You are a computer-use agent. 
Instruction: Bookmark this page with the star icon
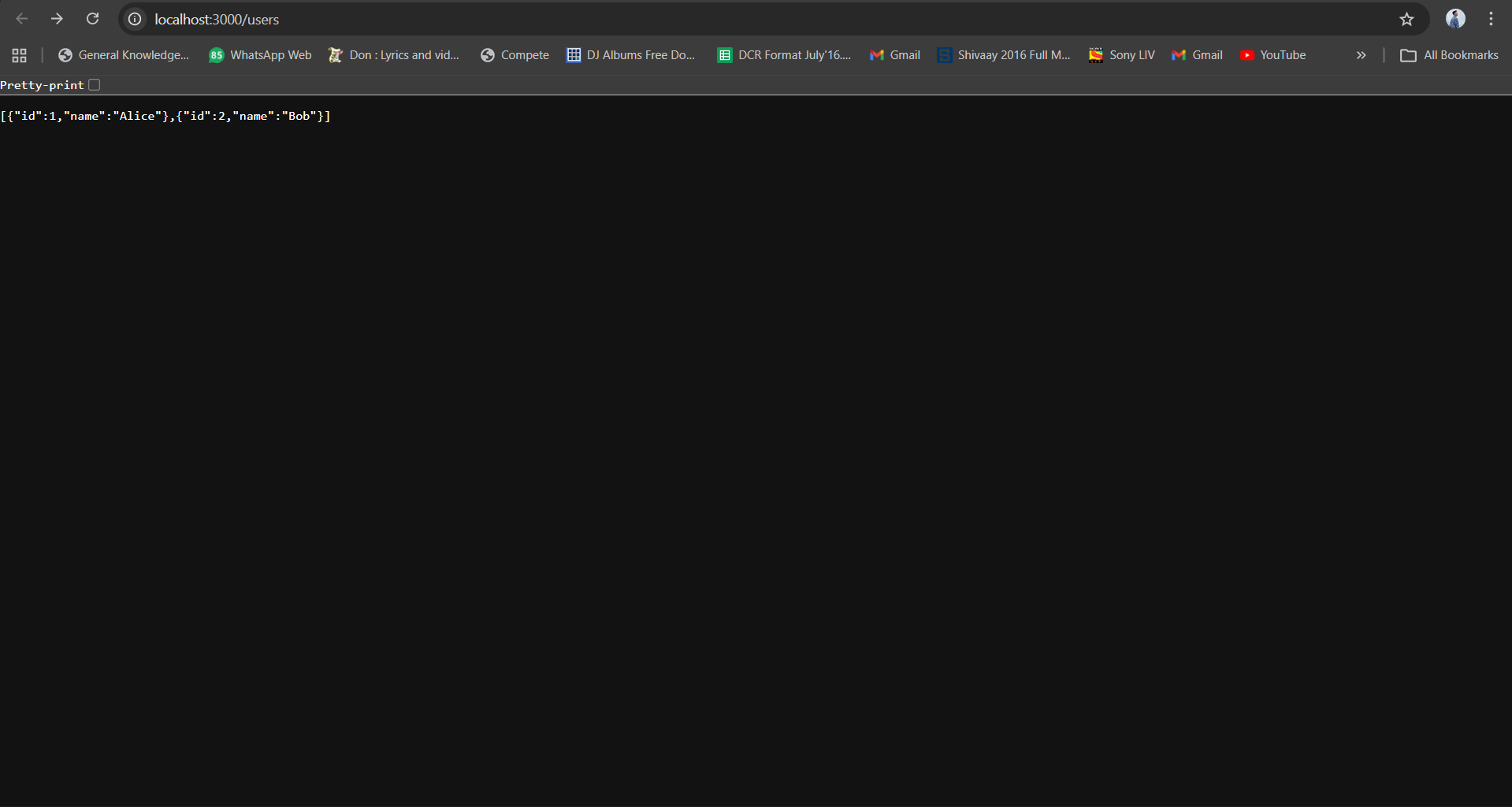coord(1407,19)
